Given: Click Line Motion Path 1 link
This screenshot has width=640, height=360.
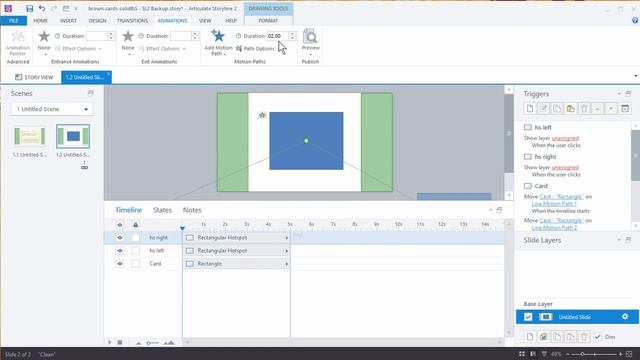Looking at the screenshot, I should 554,203.
